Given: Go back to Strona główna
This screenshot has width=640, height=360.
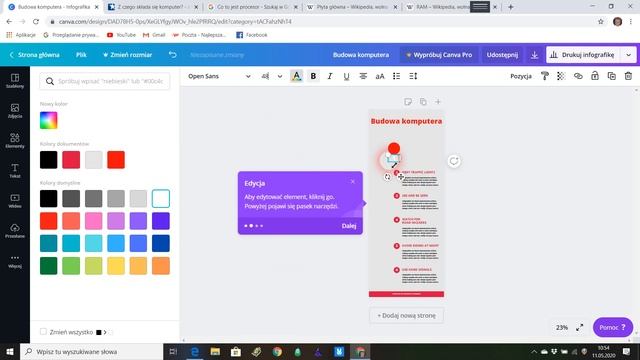Looking at the screenshot, I should [35, 55].
